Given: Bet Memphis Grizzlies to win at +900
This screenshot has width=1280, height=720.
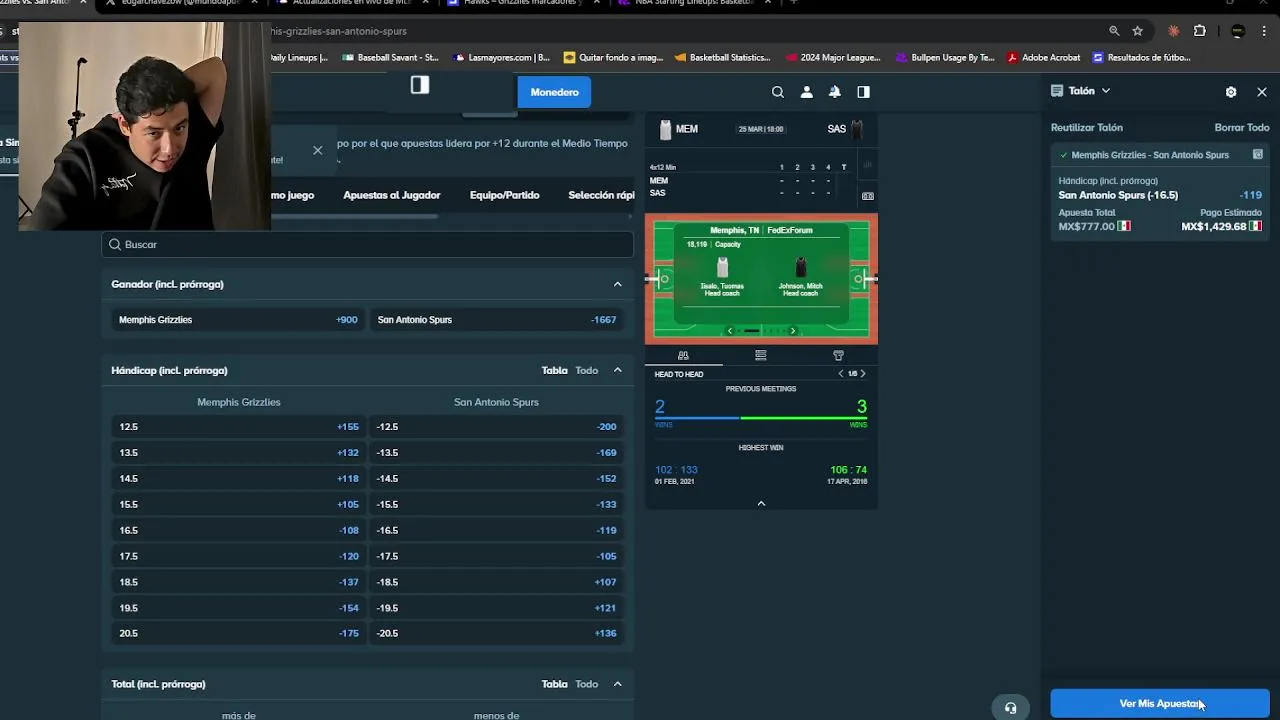Looking at the screenshot, I should pos(238,320).
